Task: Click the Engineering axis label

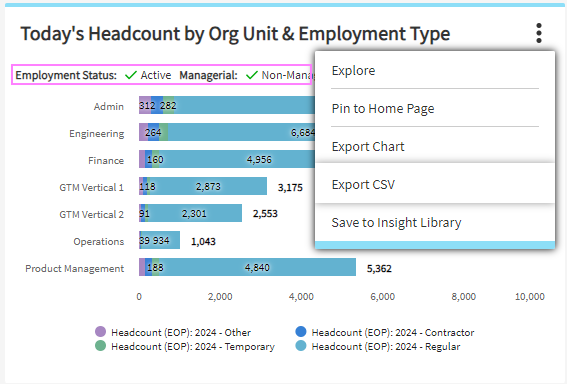Action: [x=97, y=133]
